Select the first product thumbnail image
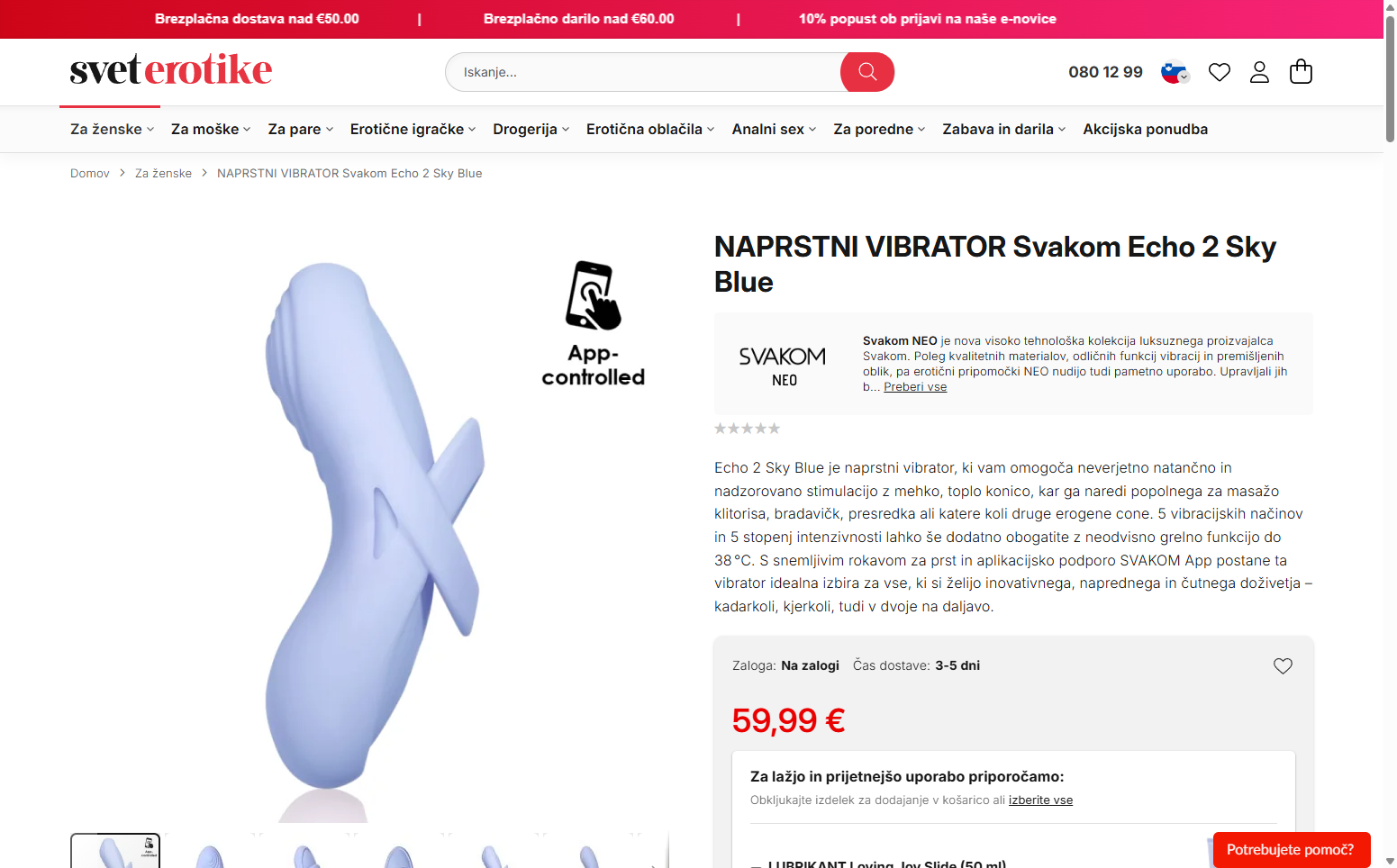This screenshot has width=1397, height=868. click(115, 851)
